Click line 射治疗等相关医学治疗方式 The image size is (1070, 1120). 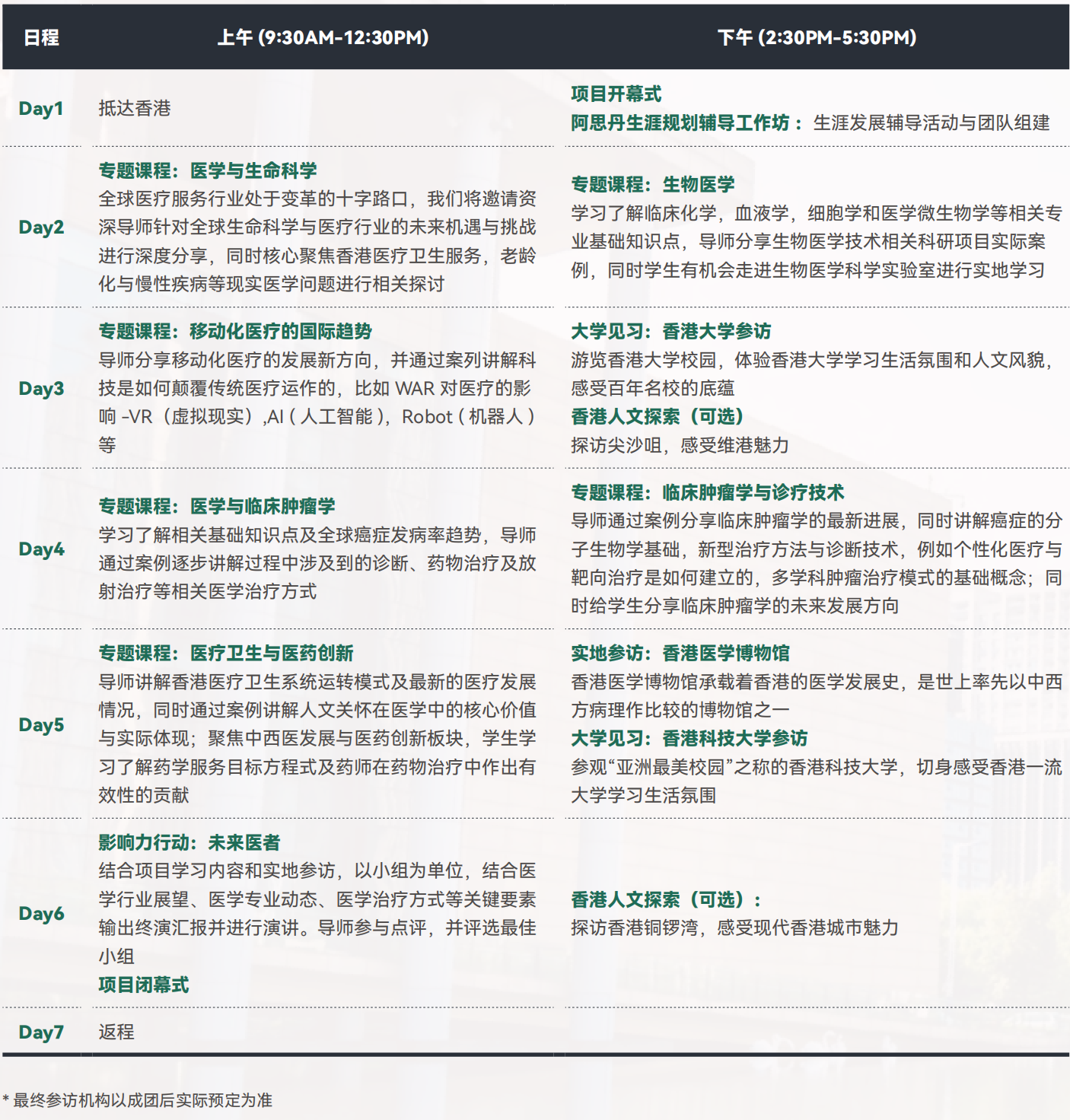[x=208, y=591]
